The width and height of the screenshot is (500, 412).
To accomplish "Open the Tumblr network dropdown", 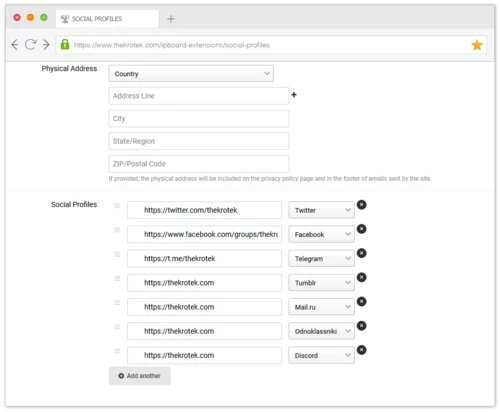I will (x=321, y=283).
